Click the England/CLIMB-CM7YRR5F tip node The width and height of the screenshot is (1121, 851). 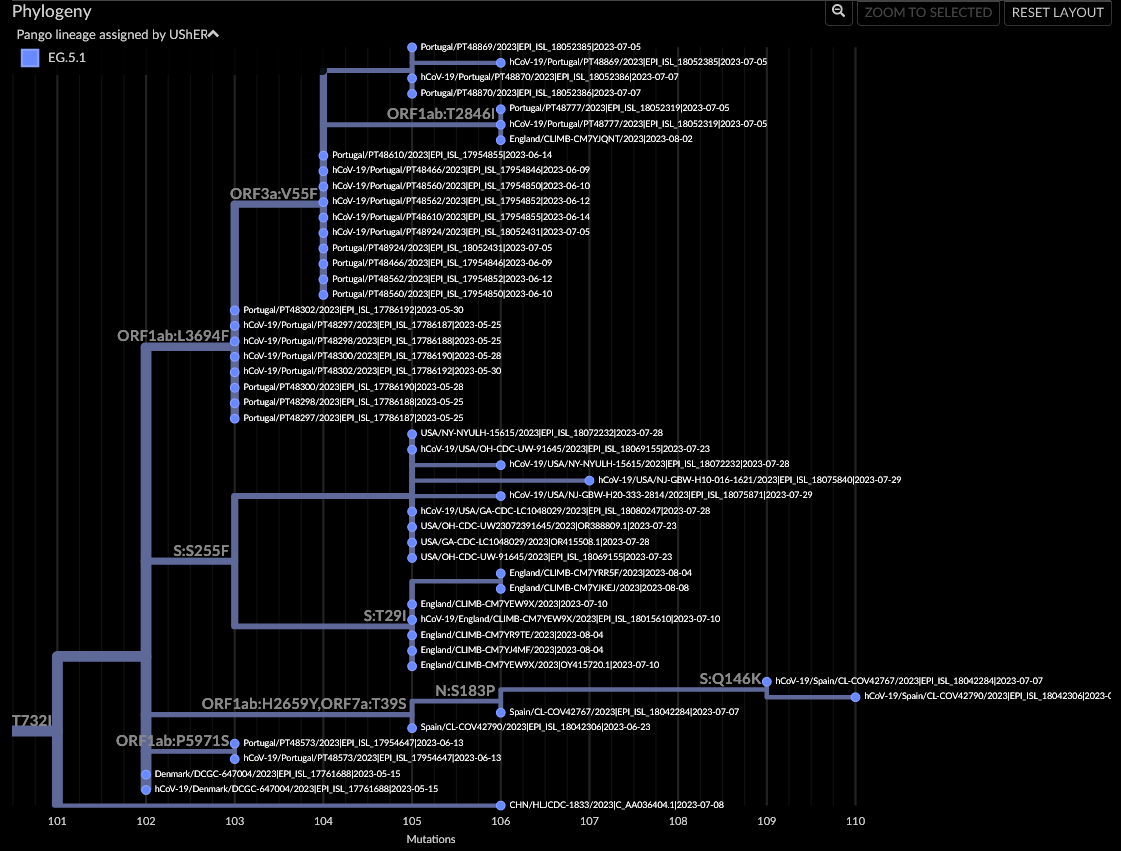coord(499,573)
